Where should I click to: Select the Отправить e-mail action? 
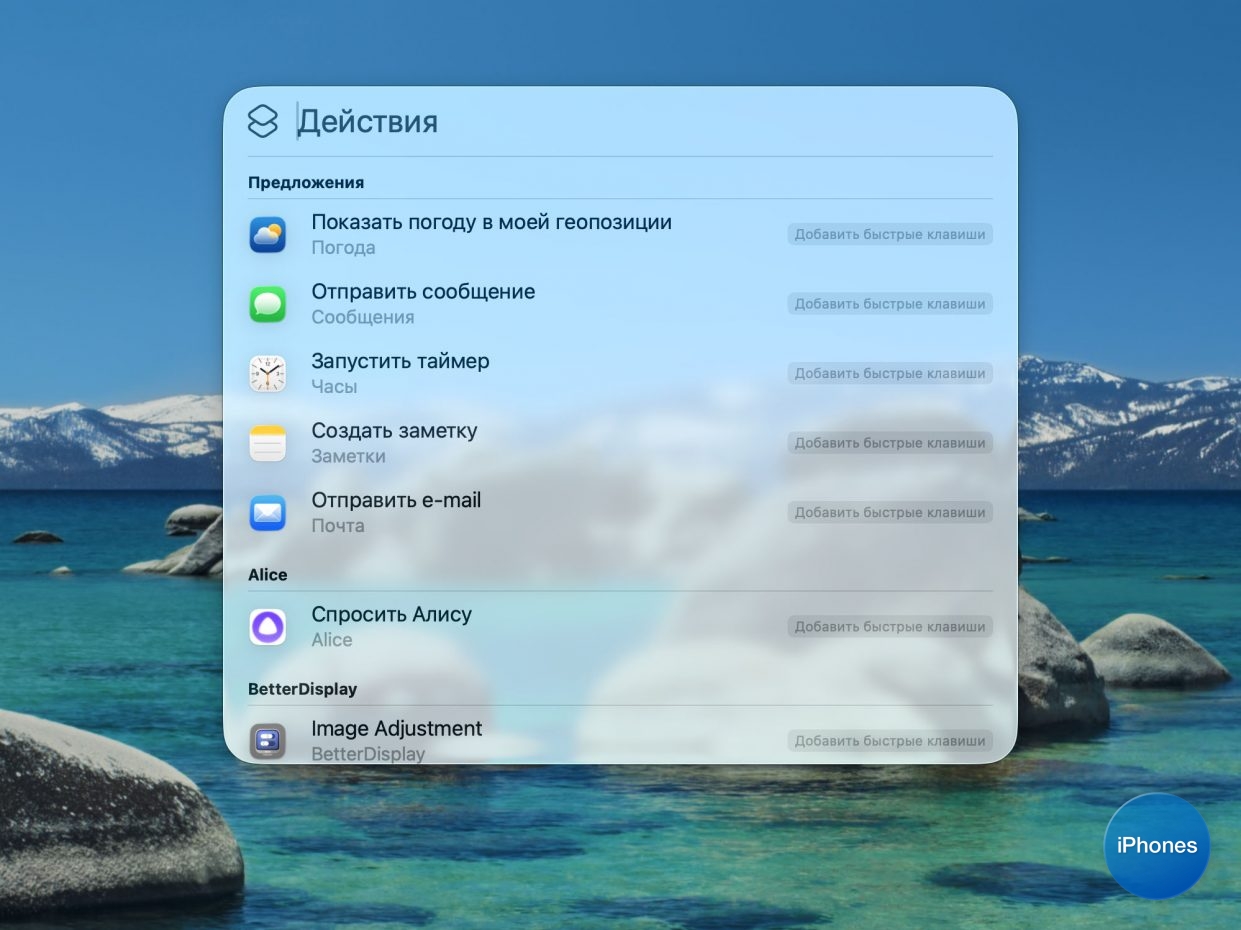coord(396,500)
